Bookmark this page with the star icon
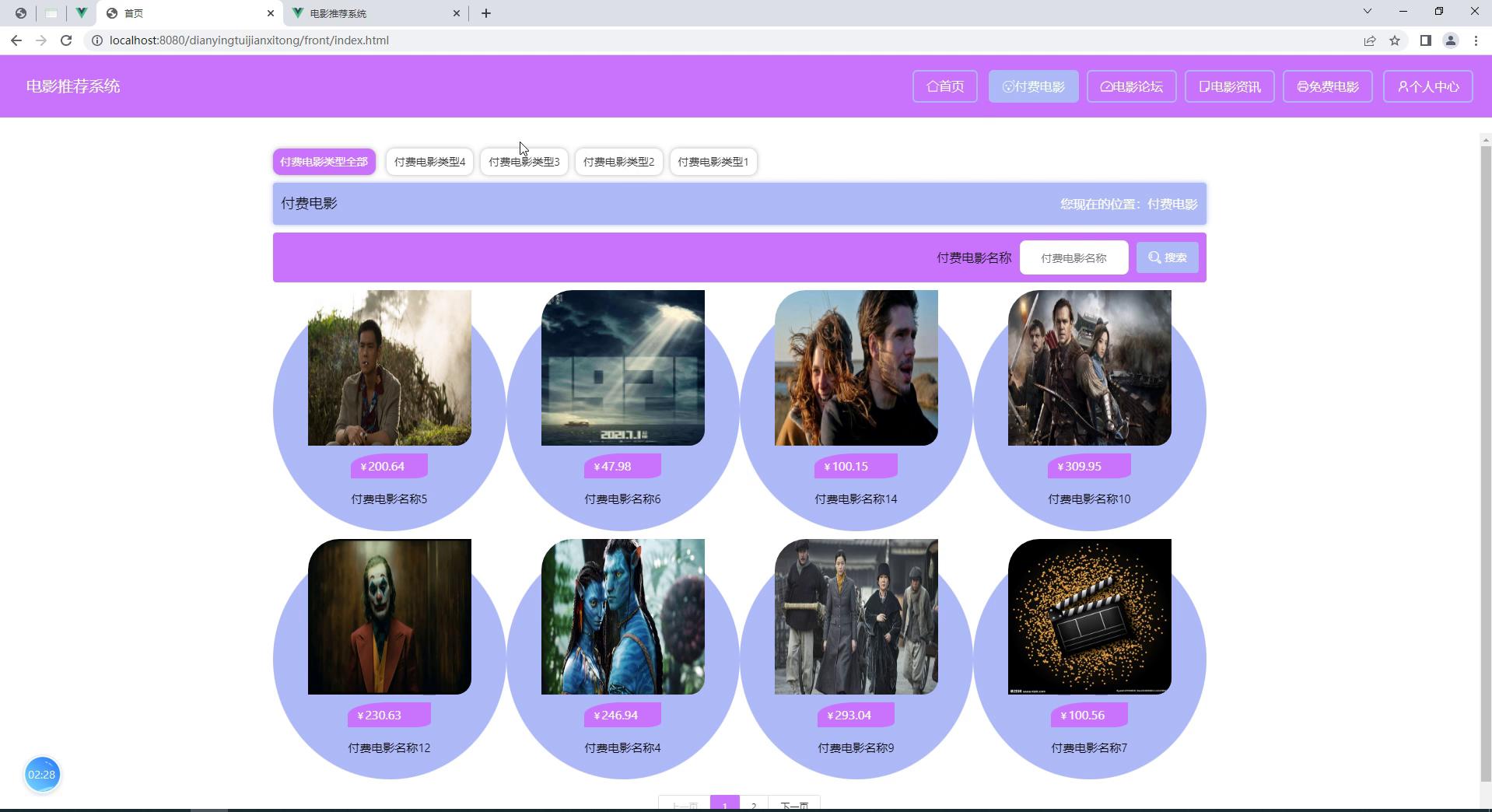The width and height of the screenshot is (1492, 812). 1395,40
